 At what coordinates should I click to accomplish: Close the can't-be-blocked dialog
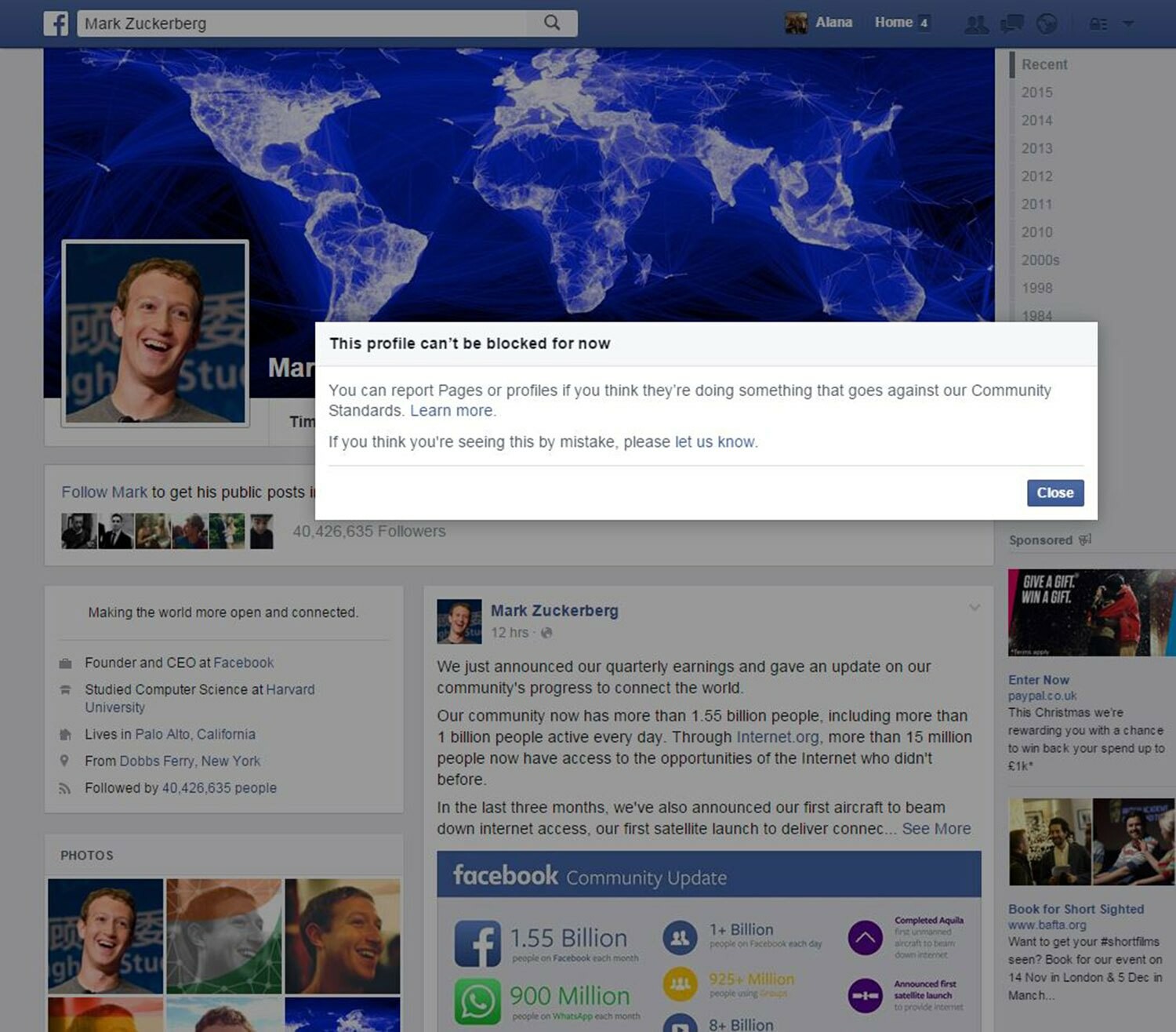(1055, 492)
